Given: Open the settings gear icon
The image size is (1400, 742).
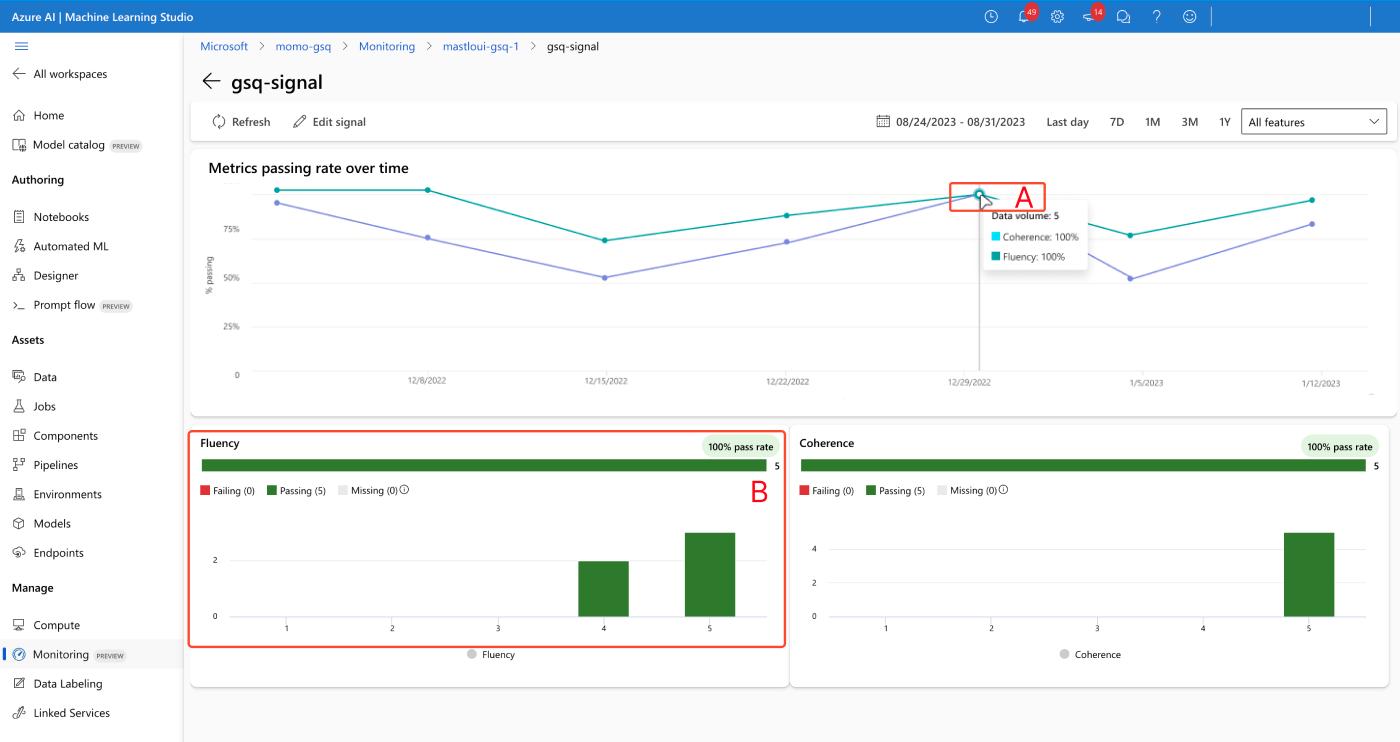Looking at the screenshot, I should point(1057,17).
